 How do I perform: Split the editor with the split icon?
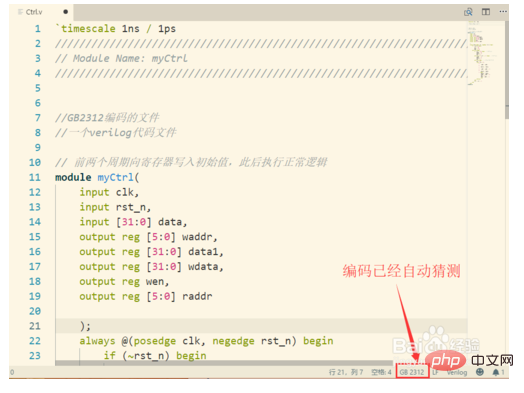pos(486,12)
